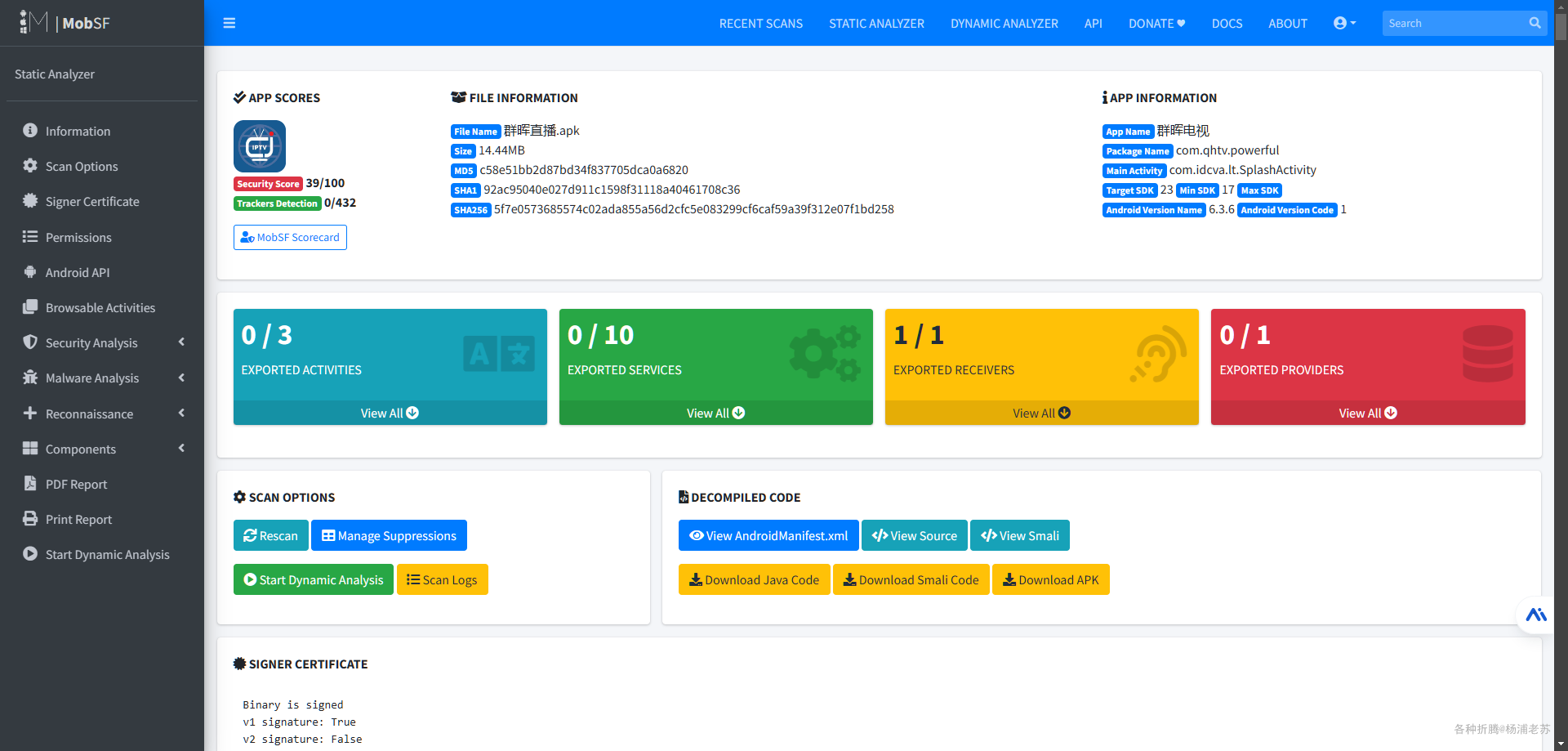Click the Security Score 39/100 value
The height and width of the screenshot is (751, 1568).
click(325, 183)
